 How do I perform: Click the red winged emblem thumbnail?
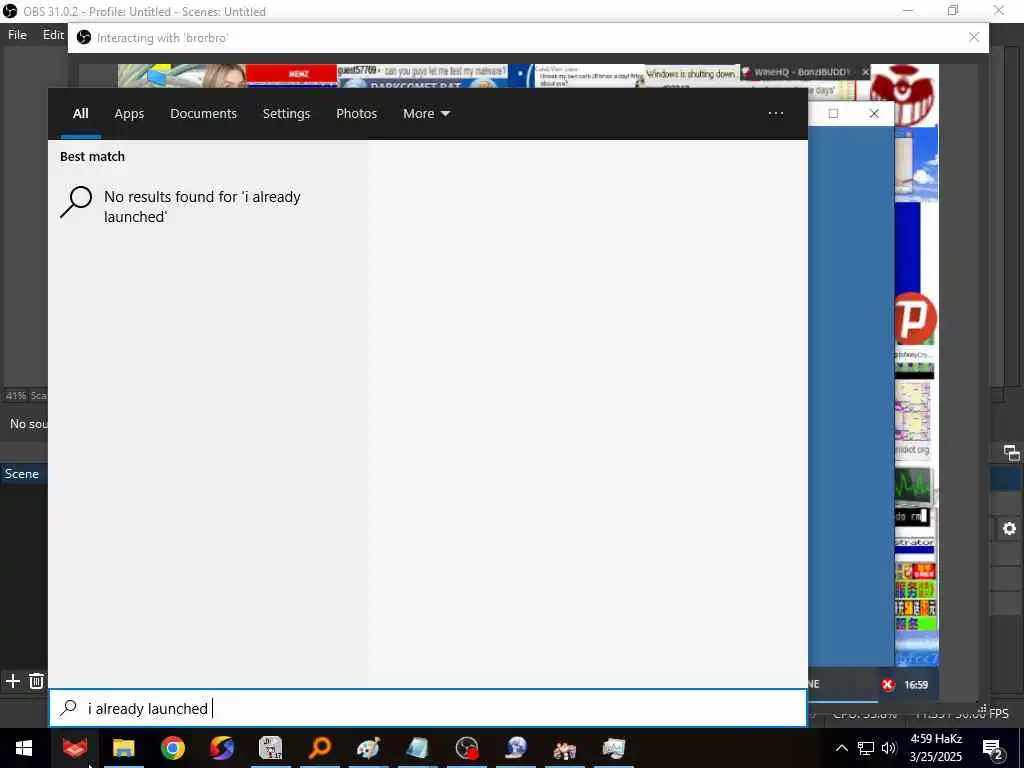[903, 95]
